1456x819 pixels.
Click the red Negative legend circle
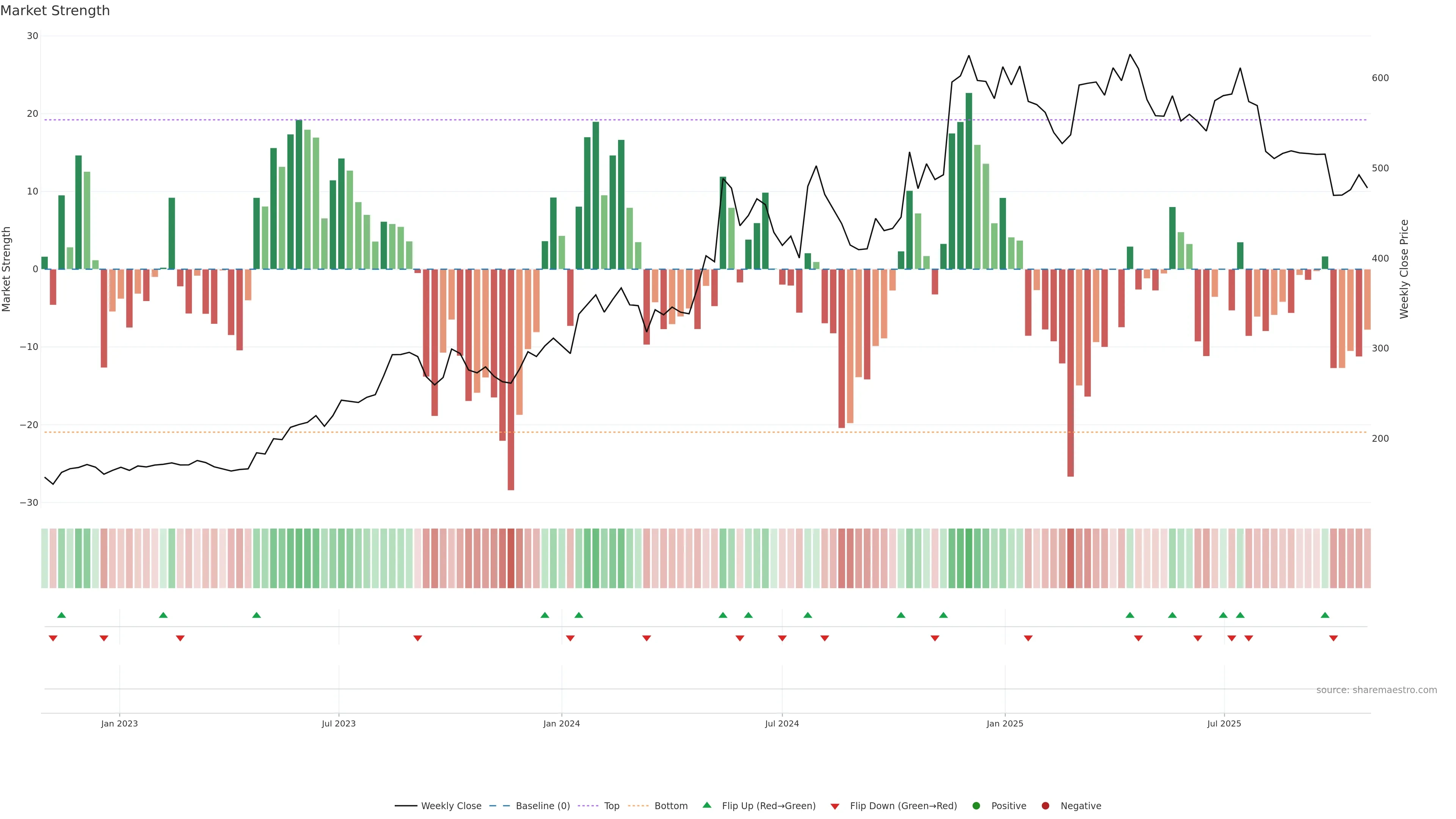pyautogui.click(x=1045, y=806)
